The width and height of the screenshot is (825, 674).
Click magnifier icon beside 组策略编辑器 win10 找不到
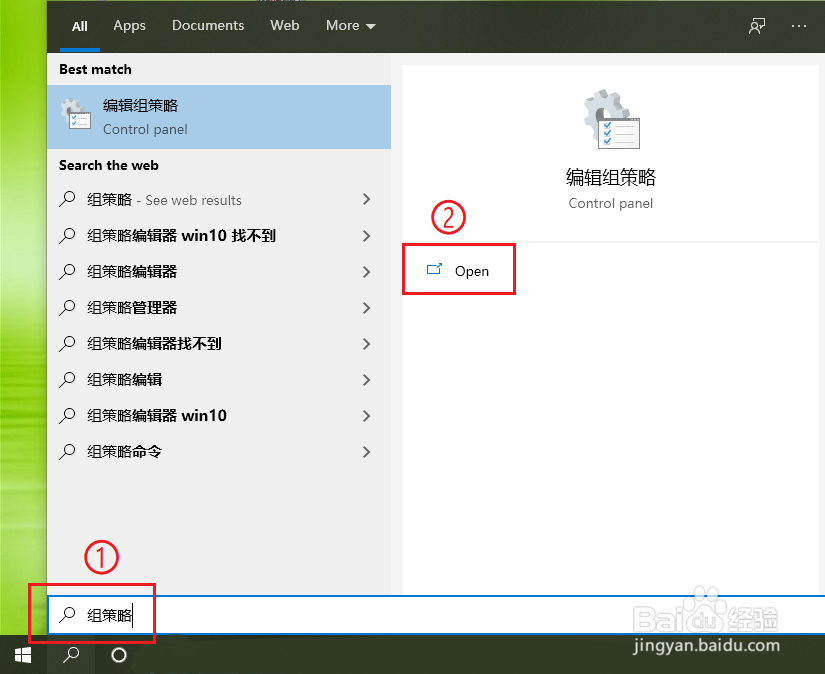pos(67,235)
